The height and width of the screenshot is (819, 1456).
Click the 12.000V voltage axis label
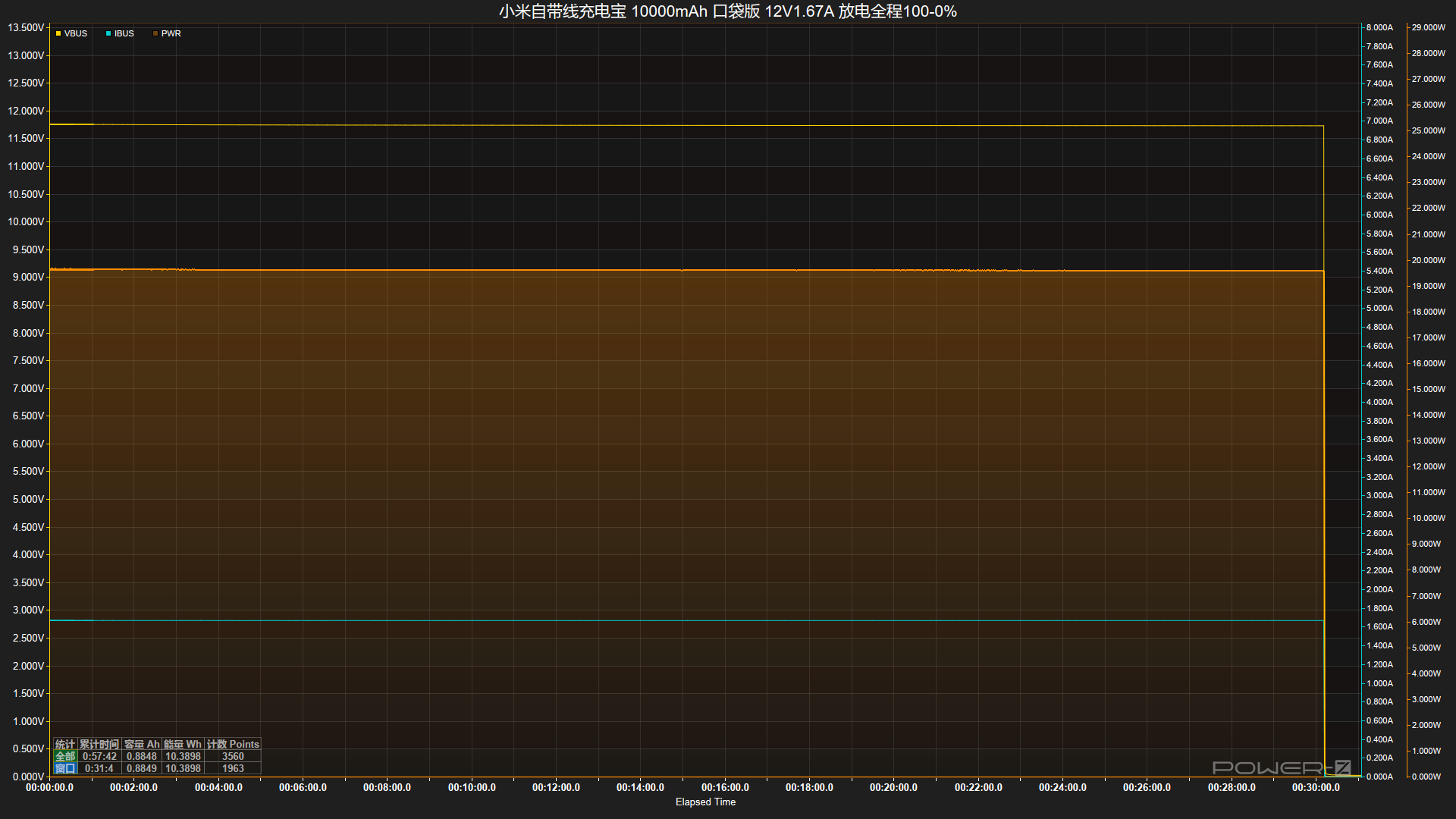[x=26, y=111]
